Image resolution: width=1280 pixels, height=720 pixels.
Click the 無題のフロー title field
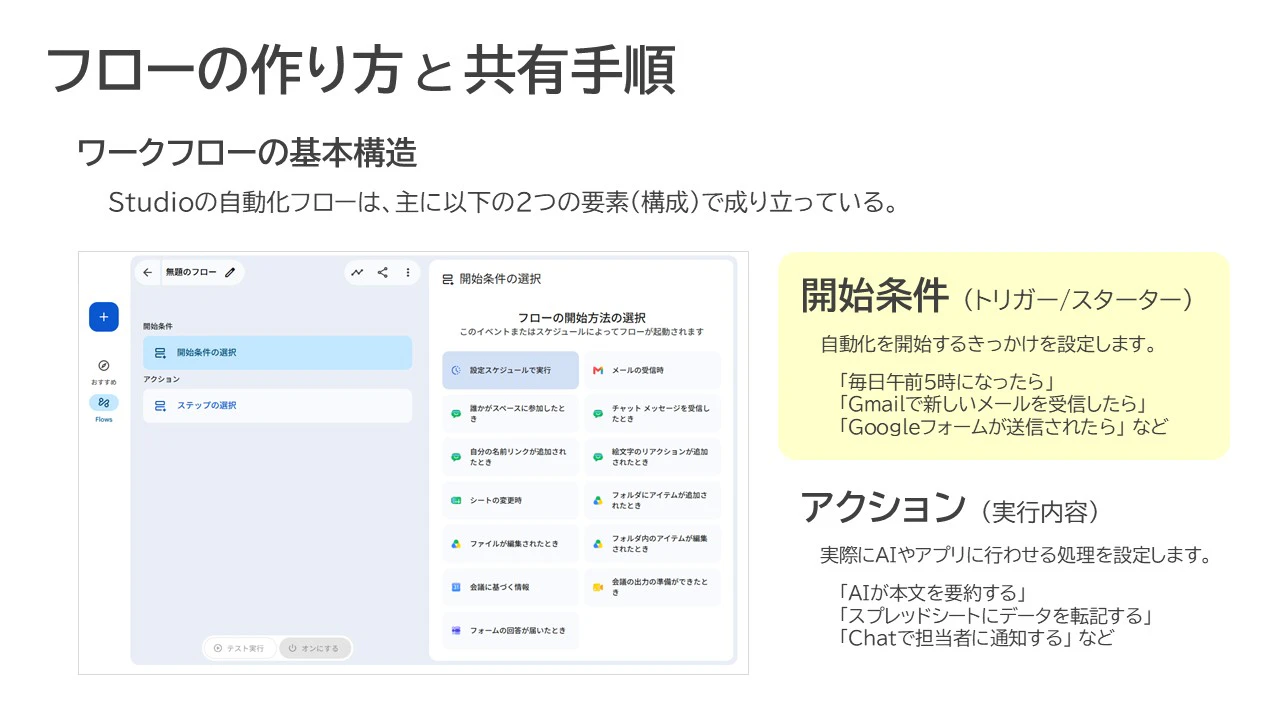[x=191, y=272]
